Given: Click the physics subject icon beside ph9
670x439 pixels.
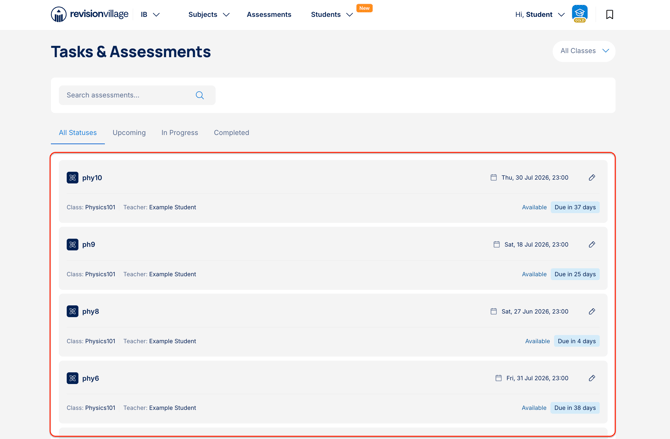Looking at the screenshot, I should point(72,245).
